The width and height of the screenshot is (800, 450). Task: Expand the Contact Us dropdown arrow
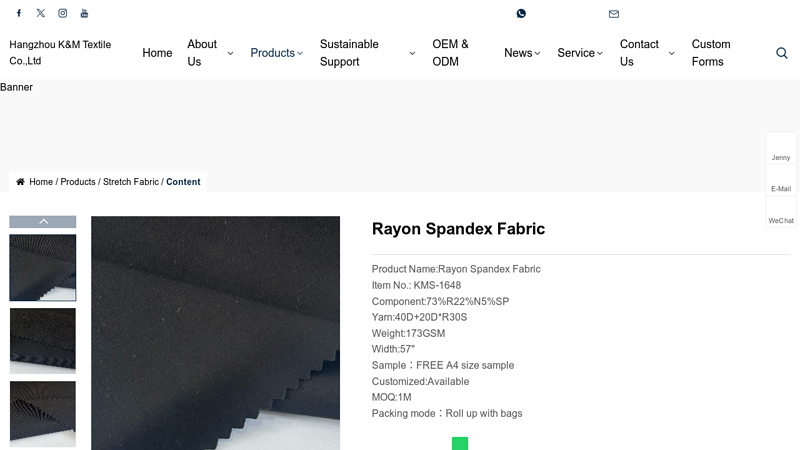point(672,53)
